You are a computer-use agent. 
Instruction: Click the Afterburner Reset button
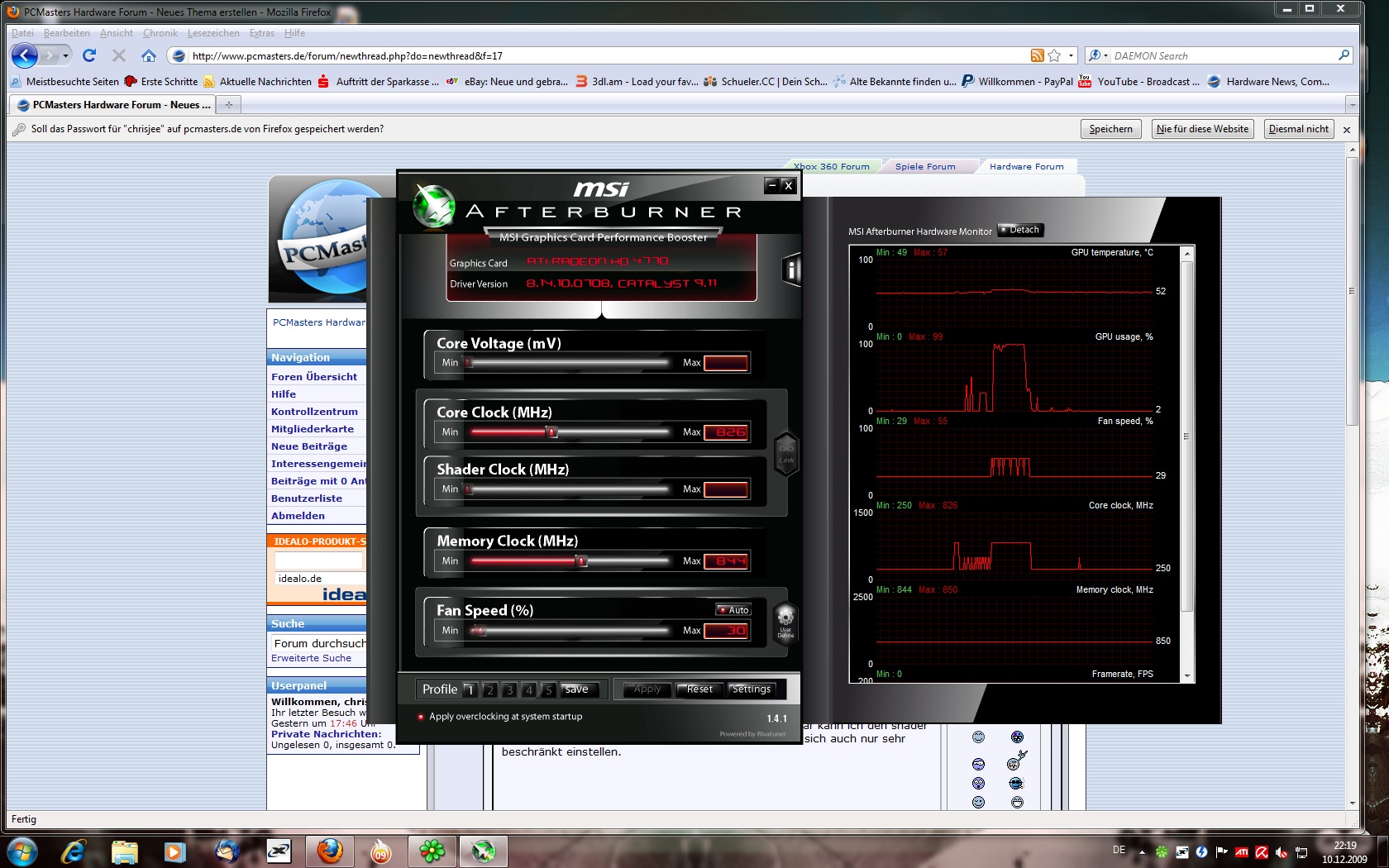click(x=699, y=689)
